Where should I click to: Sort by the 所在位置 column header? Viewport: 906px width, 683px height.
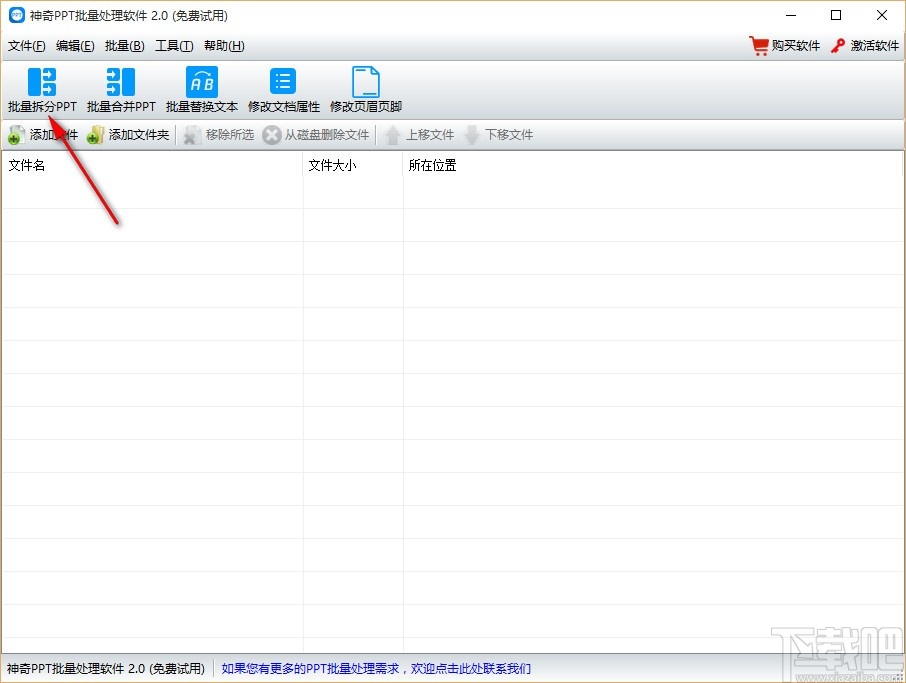[x=653, y=165]
